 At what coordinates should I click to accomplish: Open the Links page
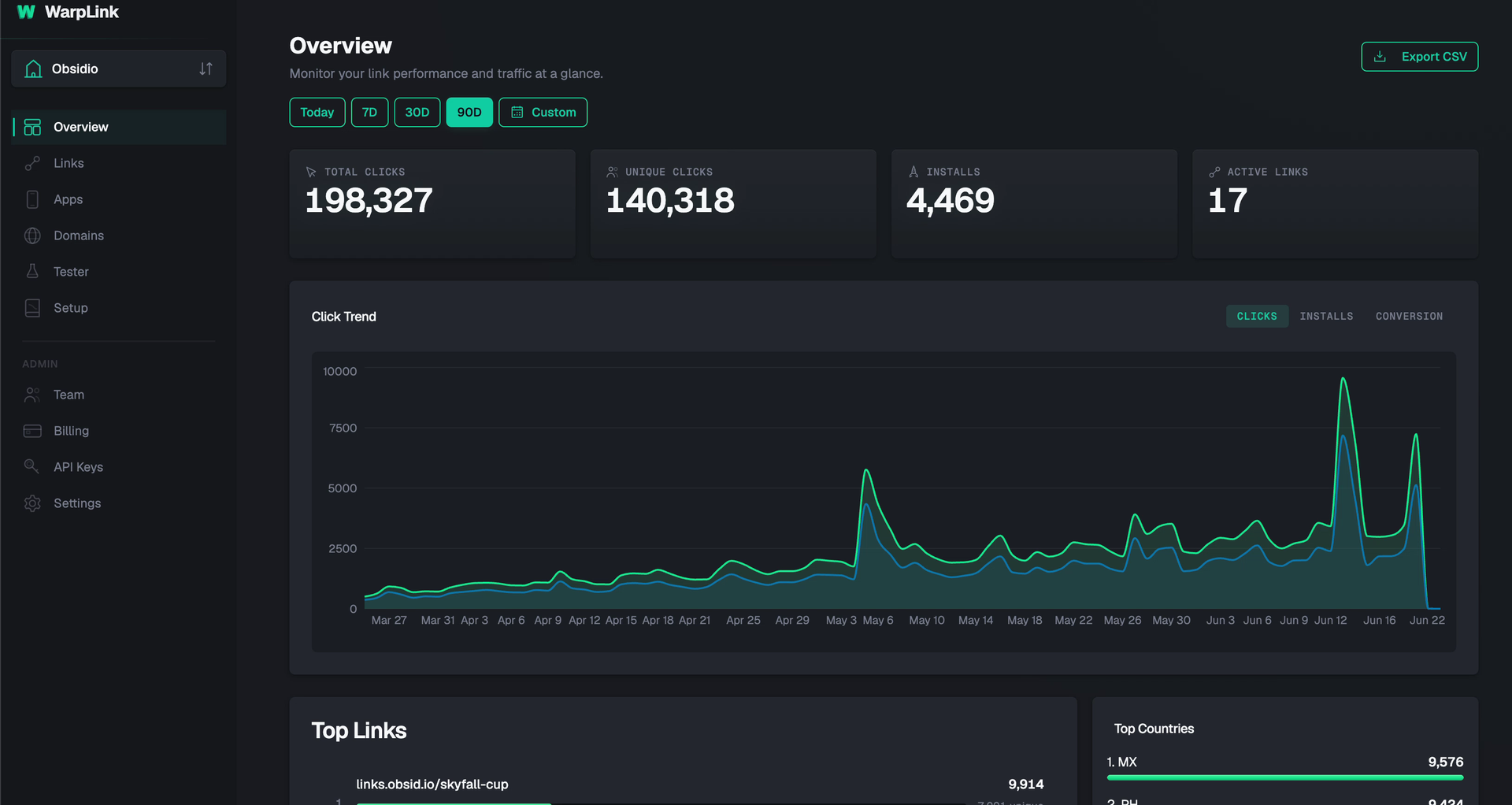coord(120,163)
